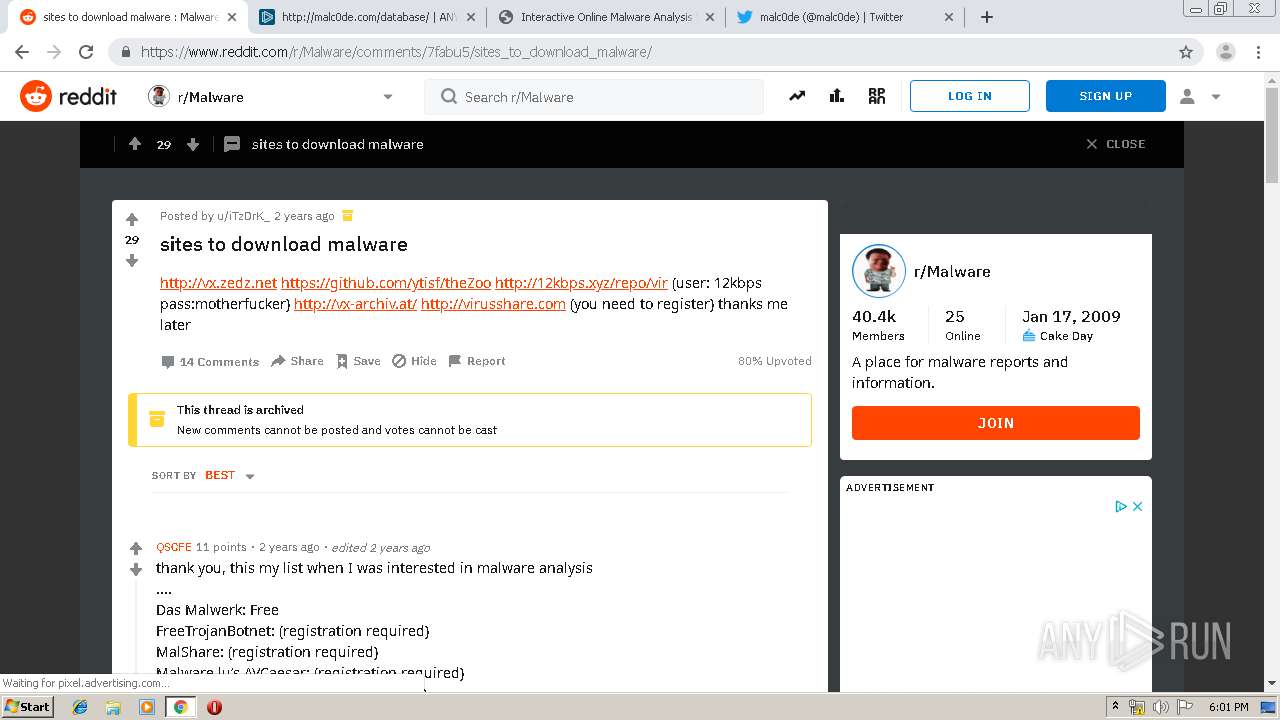The width and height of the screenshot is (1280, 720).
Task: Report the post
Action: pyautogui.click(x=477, y=361)
